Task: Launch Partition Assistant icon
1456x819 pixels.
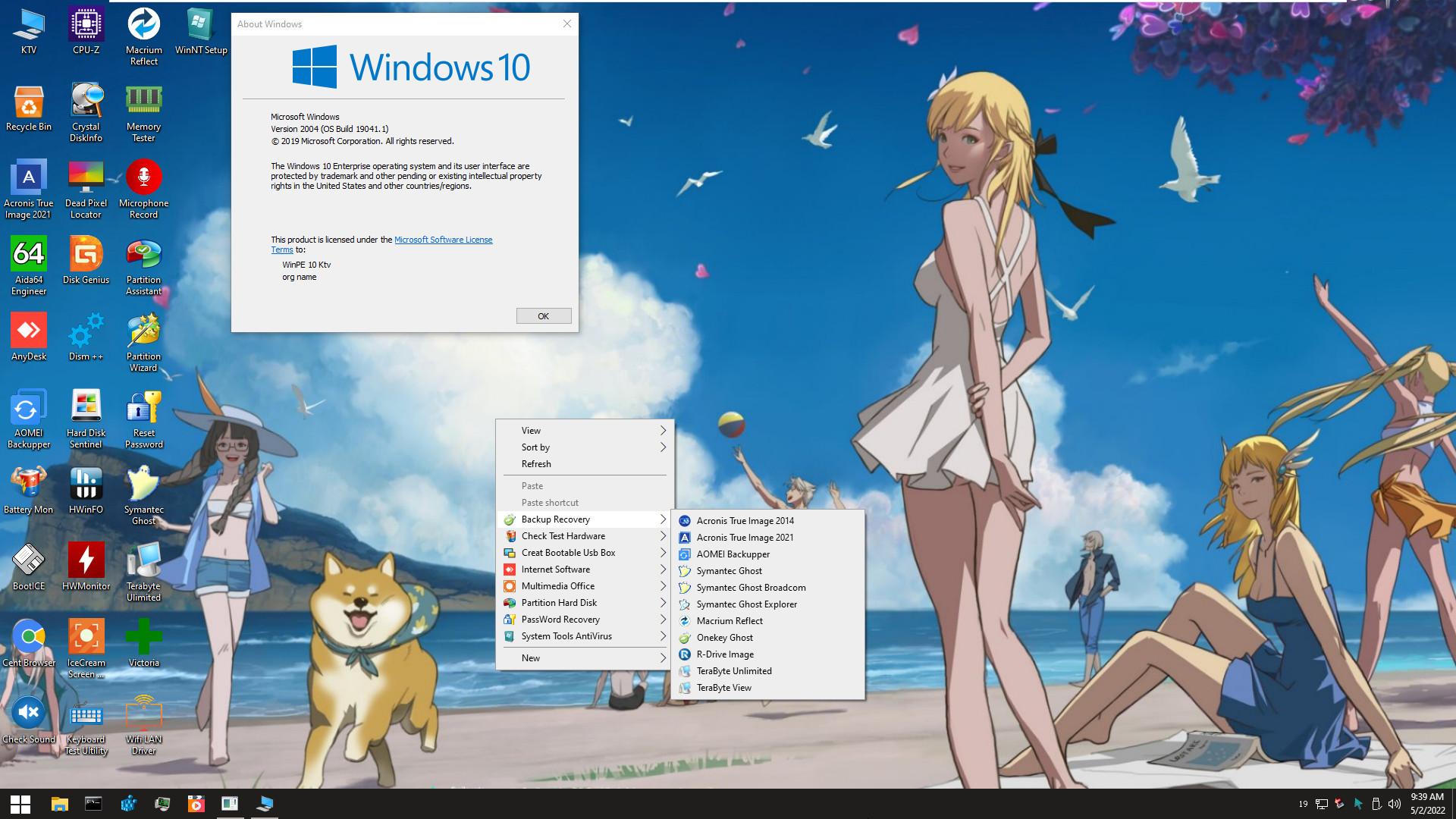Action: click(x=143, y=266)
